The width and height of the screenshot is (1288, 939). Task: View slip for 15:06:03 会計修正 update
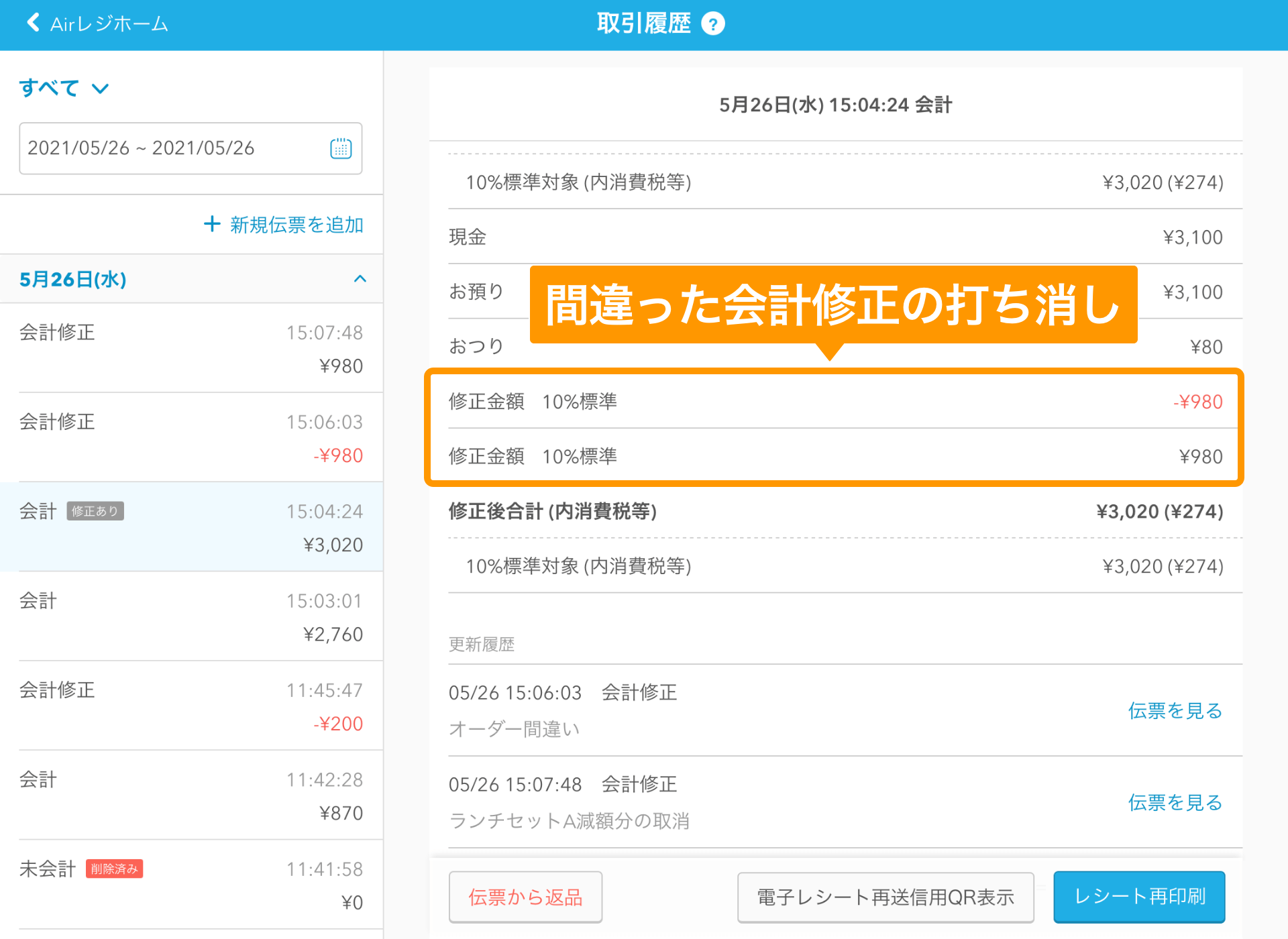click(x=1175, y=710)
